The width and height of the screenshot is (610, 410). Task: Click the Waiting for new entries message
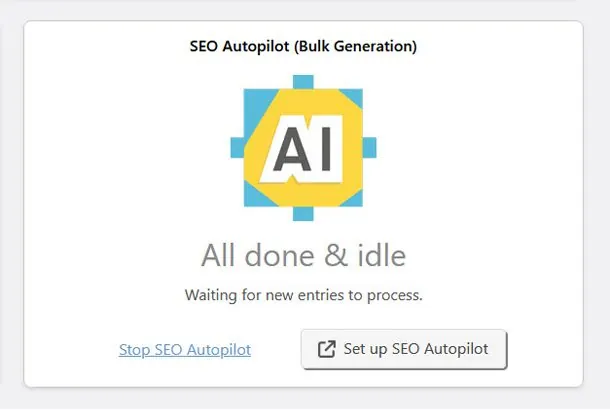303,295
